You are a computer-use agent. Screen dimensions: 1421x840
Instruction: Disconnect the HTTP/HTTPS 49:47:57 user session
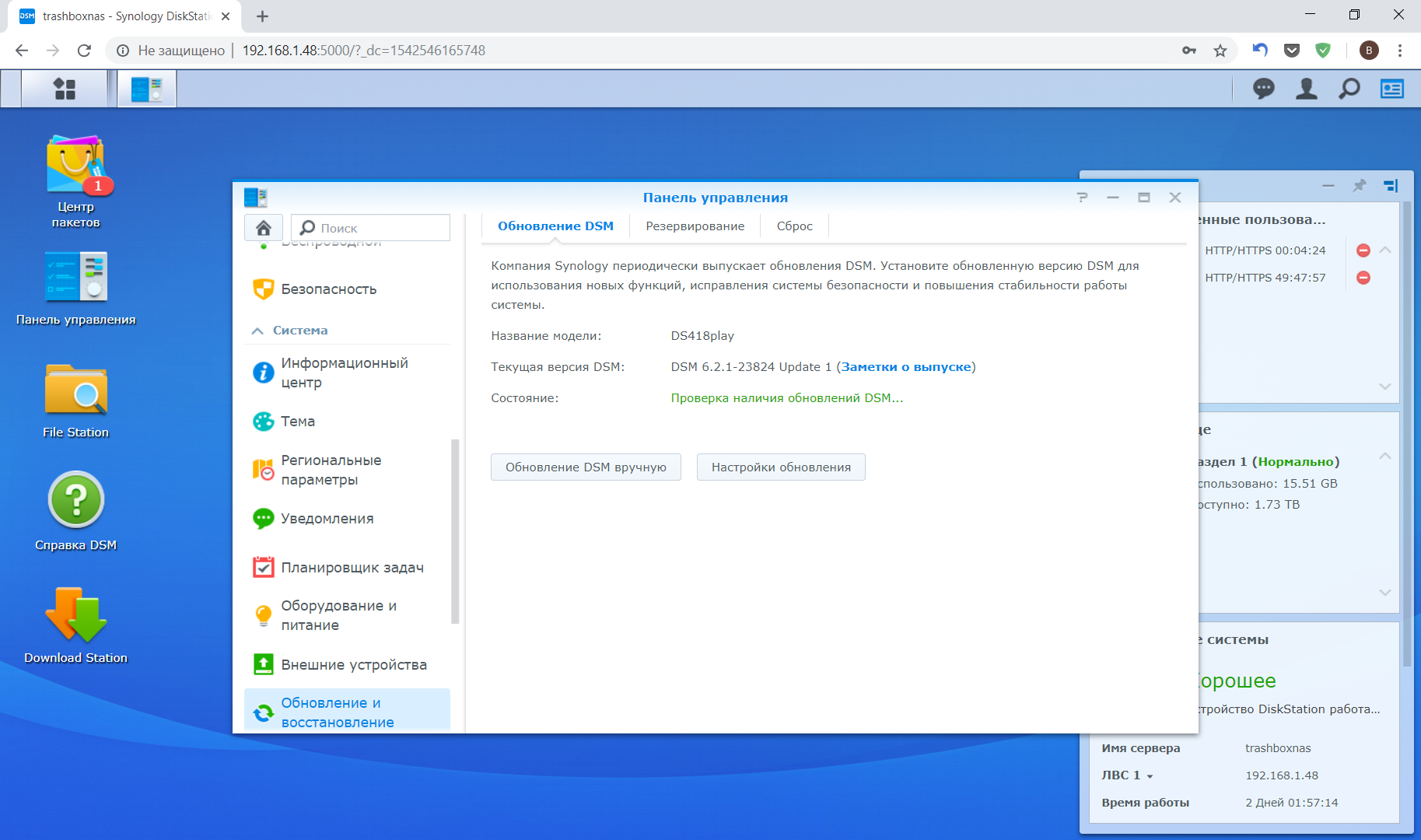pos(1363,278)
